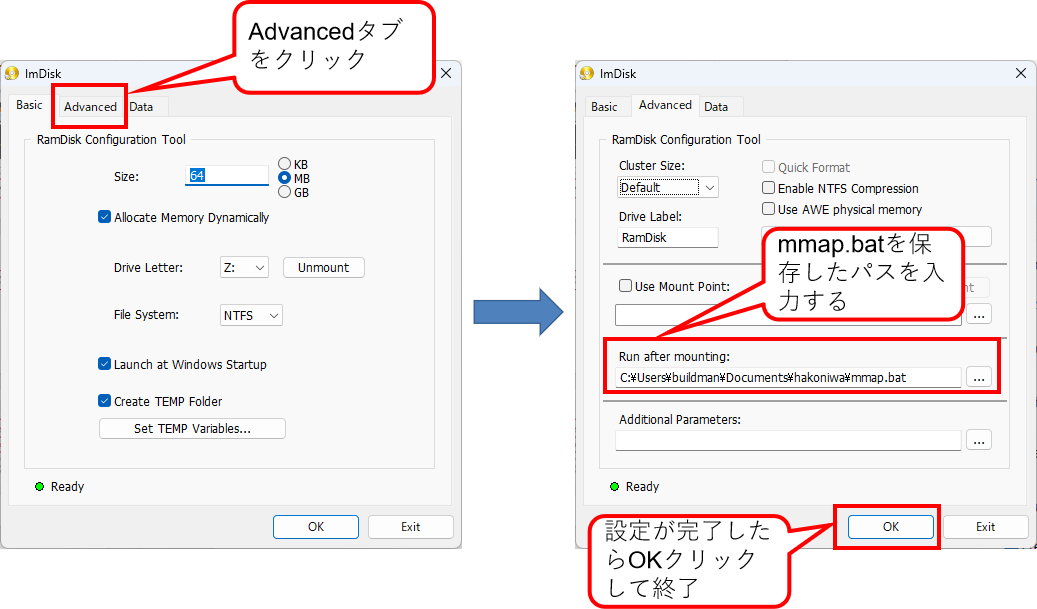Enable Use AWE physical memory checkbox

[x=768, y=209]
